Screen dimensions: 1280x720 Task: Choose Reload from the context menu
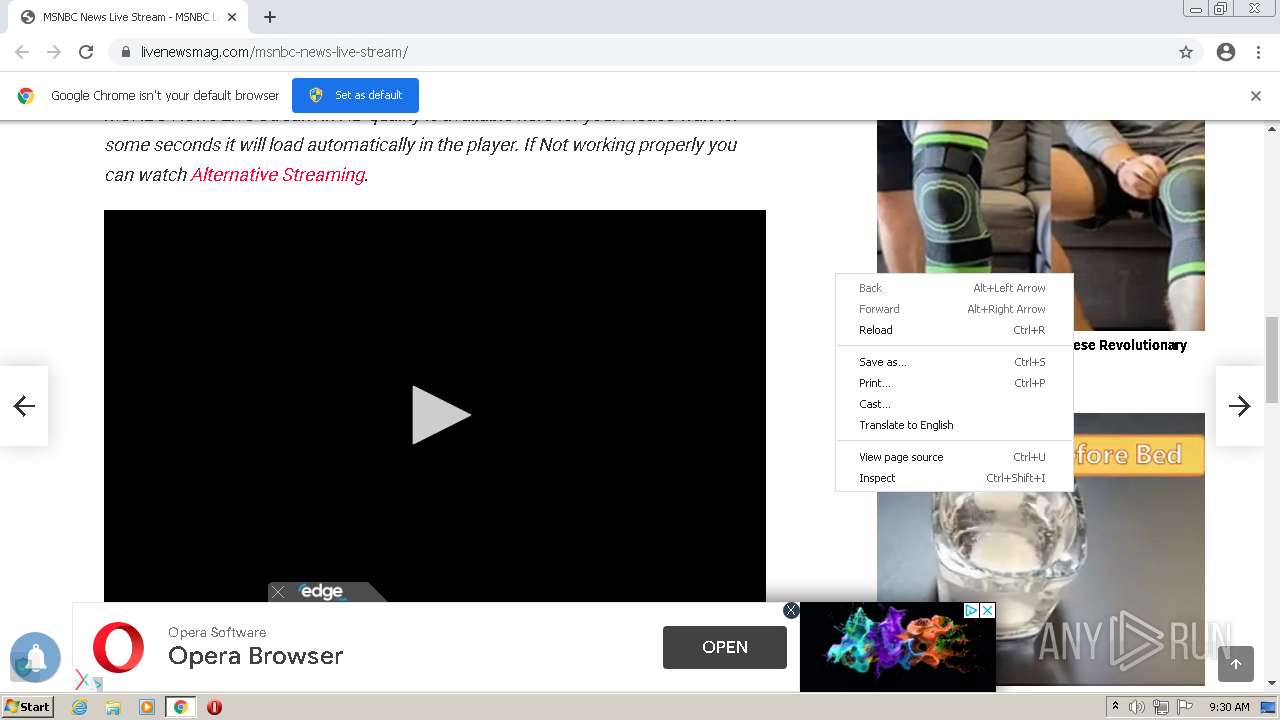point(954,330)
